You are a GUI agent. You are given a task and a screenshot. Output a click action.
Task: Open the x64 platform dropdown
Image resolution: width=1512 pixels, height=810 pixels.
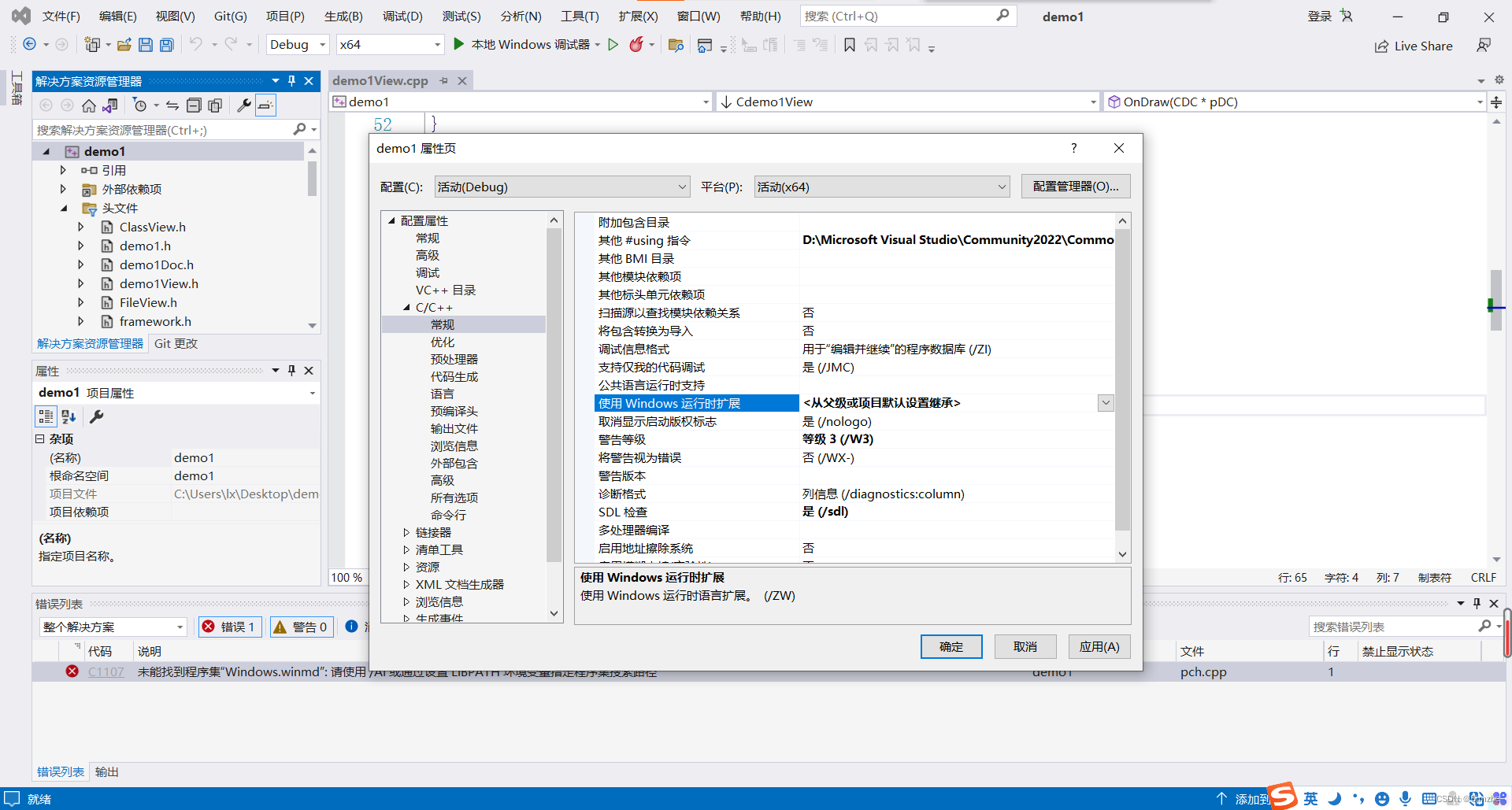point(390,45)
